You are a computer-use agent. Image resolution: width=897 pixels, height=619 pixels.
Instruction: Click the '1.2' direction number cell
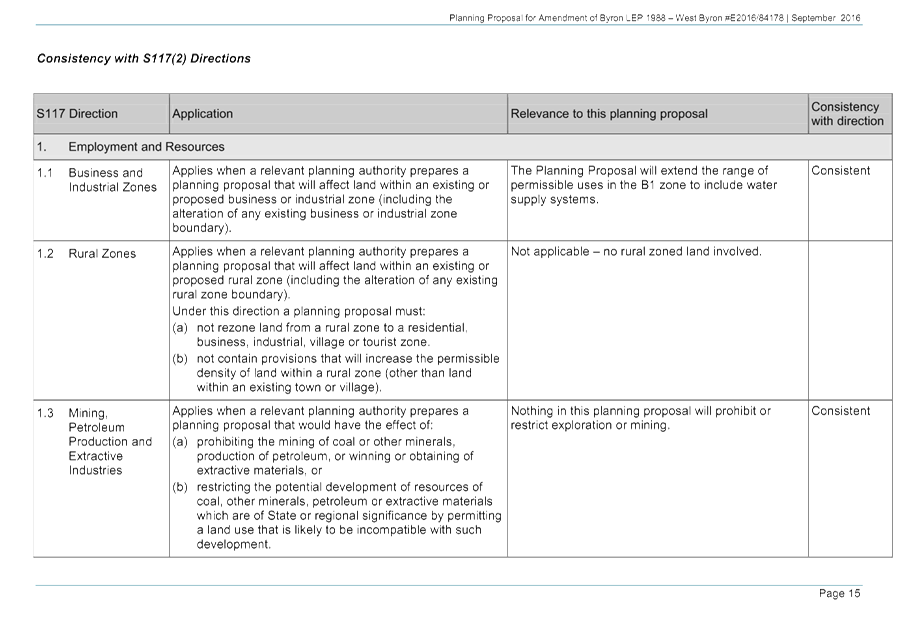[45, 253]
